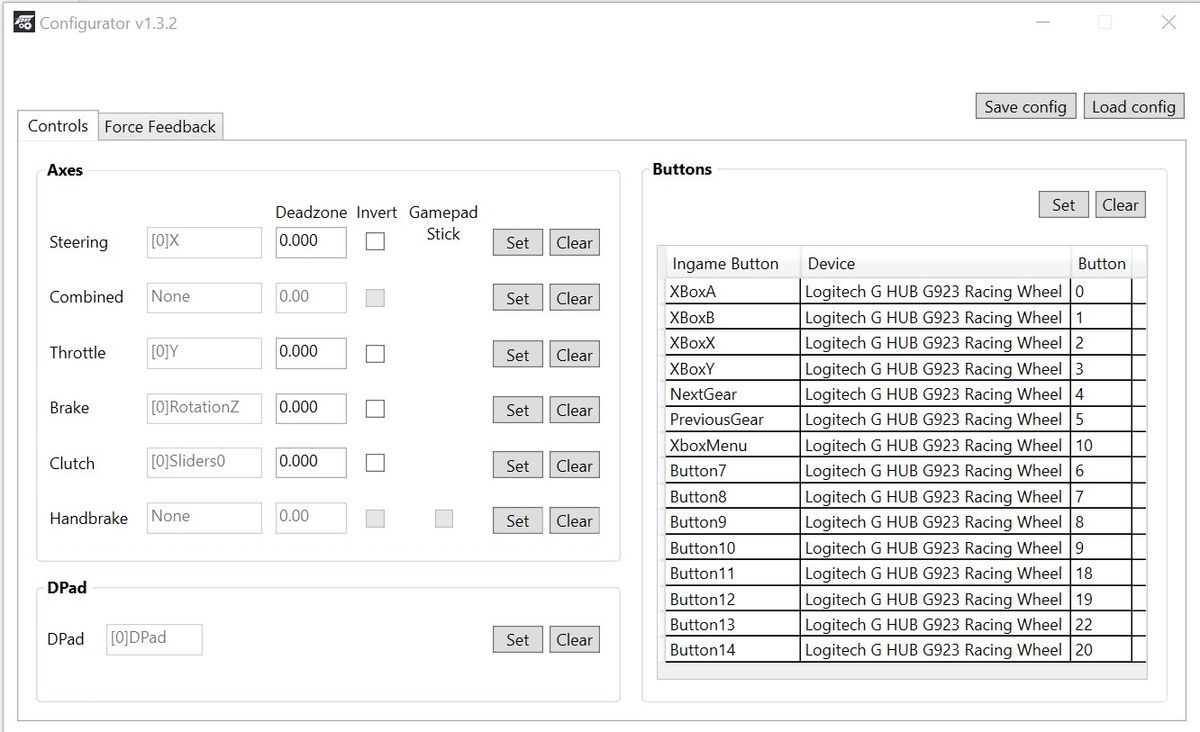
Task: Toggle the Steering Invert checkbox
Action: pos(375,241)
